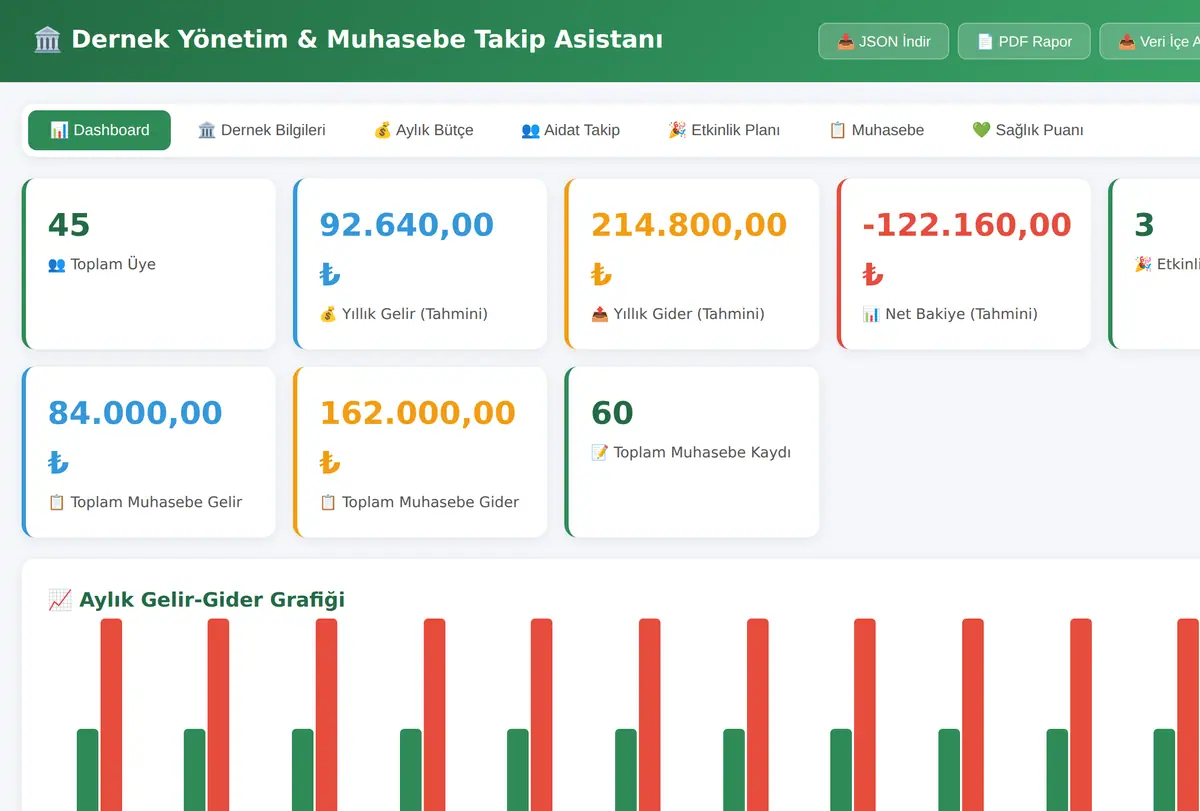Click the Dernek Yönetim & Muhasebe Takip Asistanı title

point(348,40)
